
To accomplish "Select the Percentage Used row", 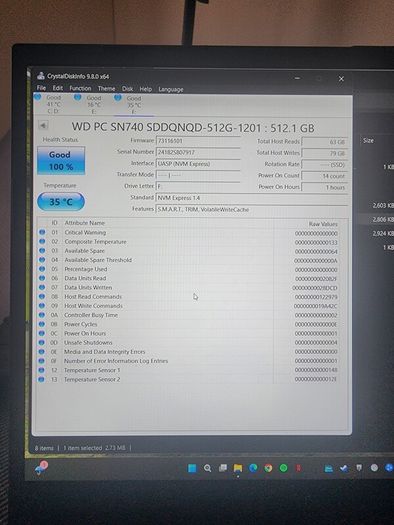I will [188, 269].
